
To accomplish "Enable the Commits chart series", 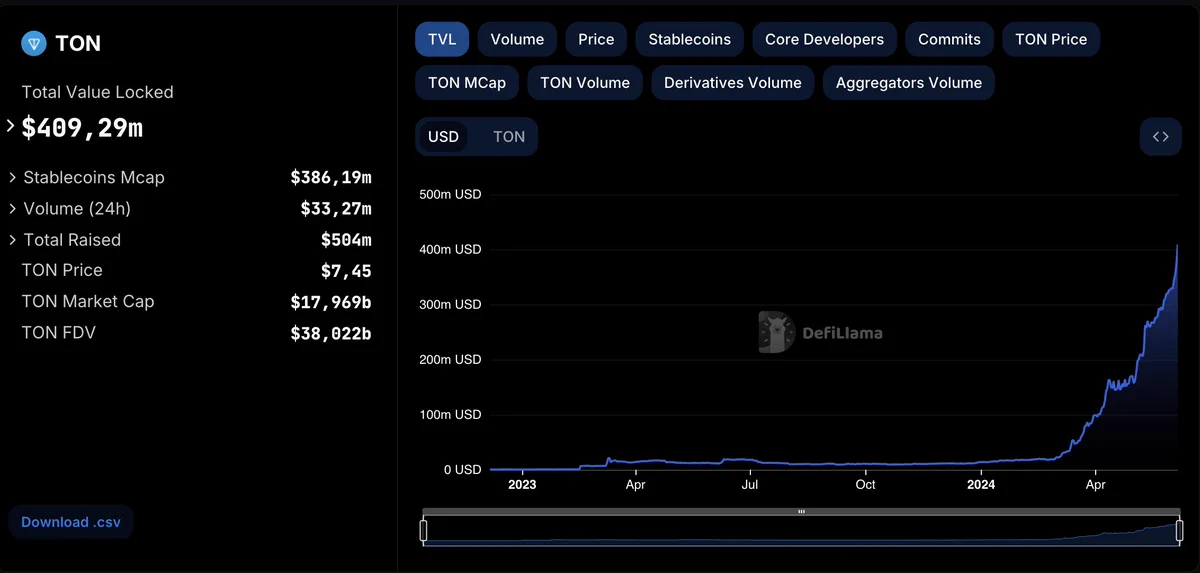I will [x=949, y=39].
